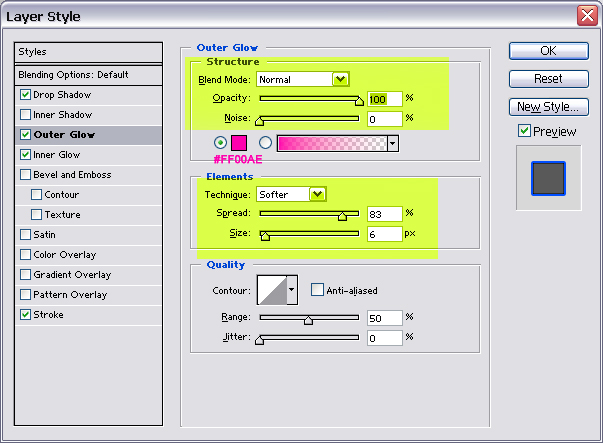Uncheck the Preview checkbox
The width and height of the screenshot is (603, 443).
pyautogui.click(x=524, y=131)
